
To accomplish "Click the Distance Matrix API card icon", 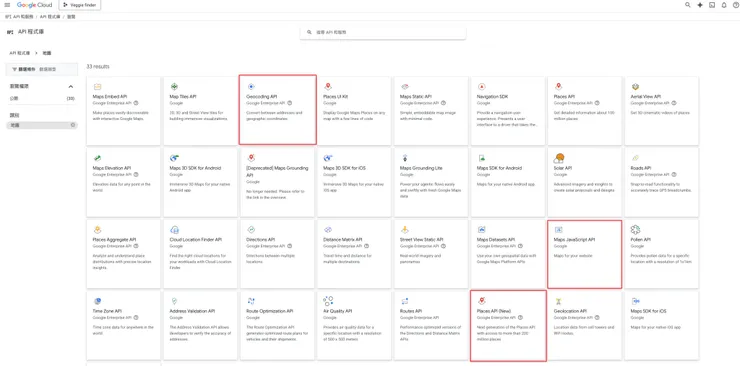I will point(328,230).
